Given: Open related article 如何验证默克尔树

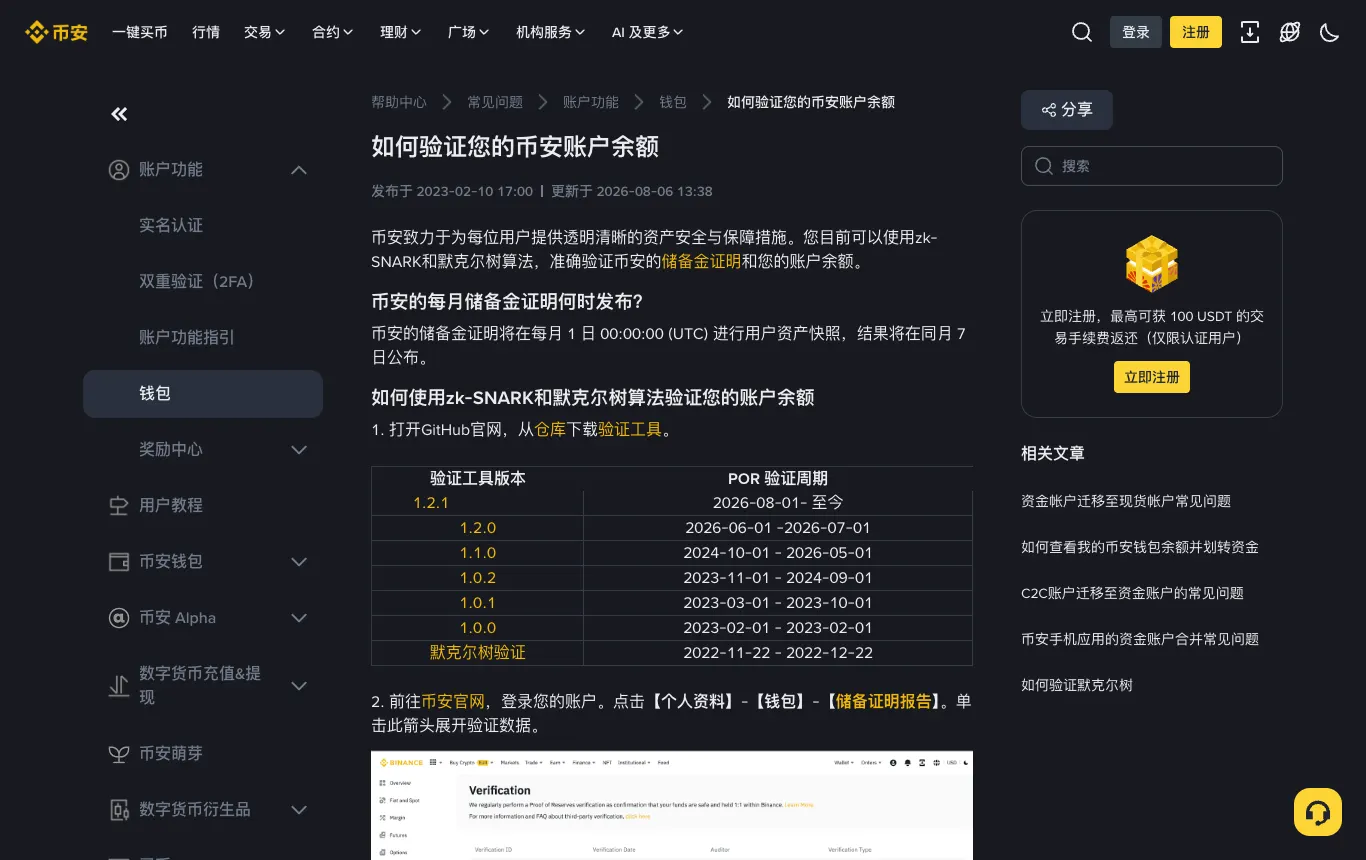Looking at the screenshot, I should point(1077,685).
